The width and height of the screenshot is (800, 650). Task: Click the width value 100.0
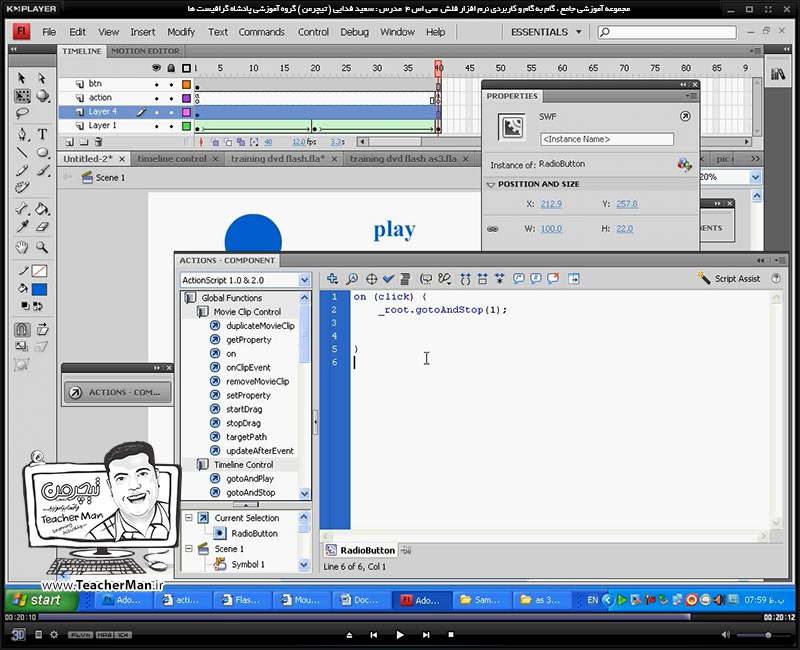point(552,229)
